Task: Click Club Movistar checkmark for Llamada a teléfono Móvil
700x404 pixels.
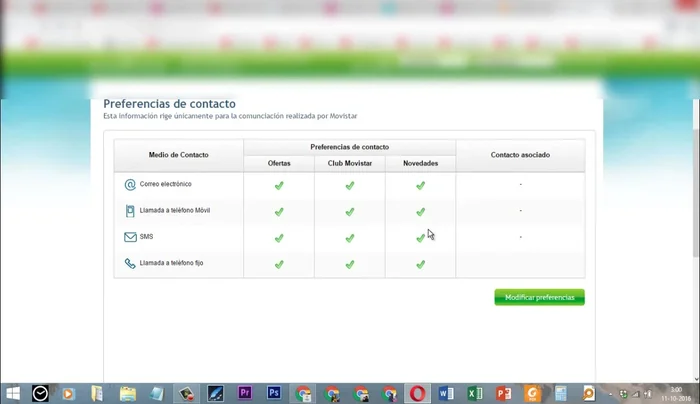Action: 350,212
